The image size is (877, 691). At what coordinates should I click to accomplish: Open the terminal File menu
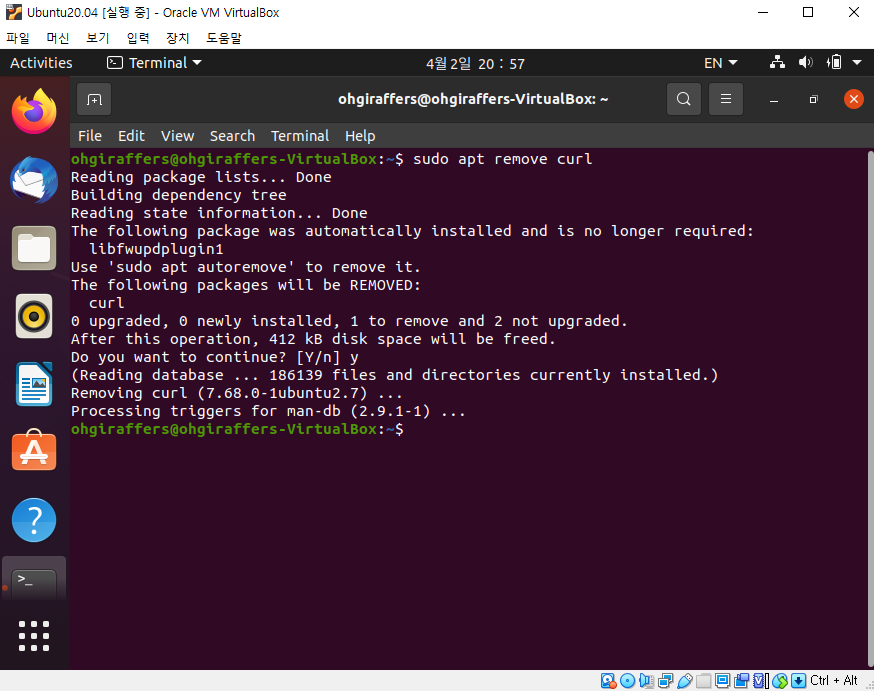pyautogui.click(x=89, y=136)
